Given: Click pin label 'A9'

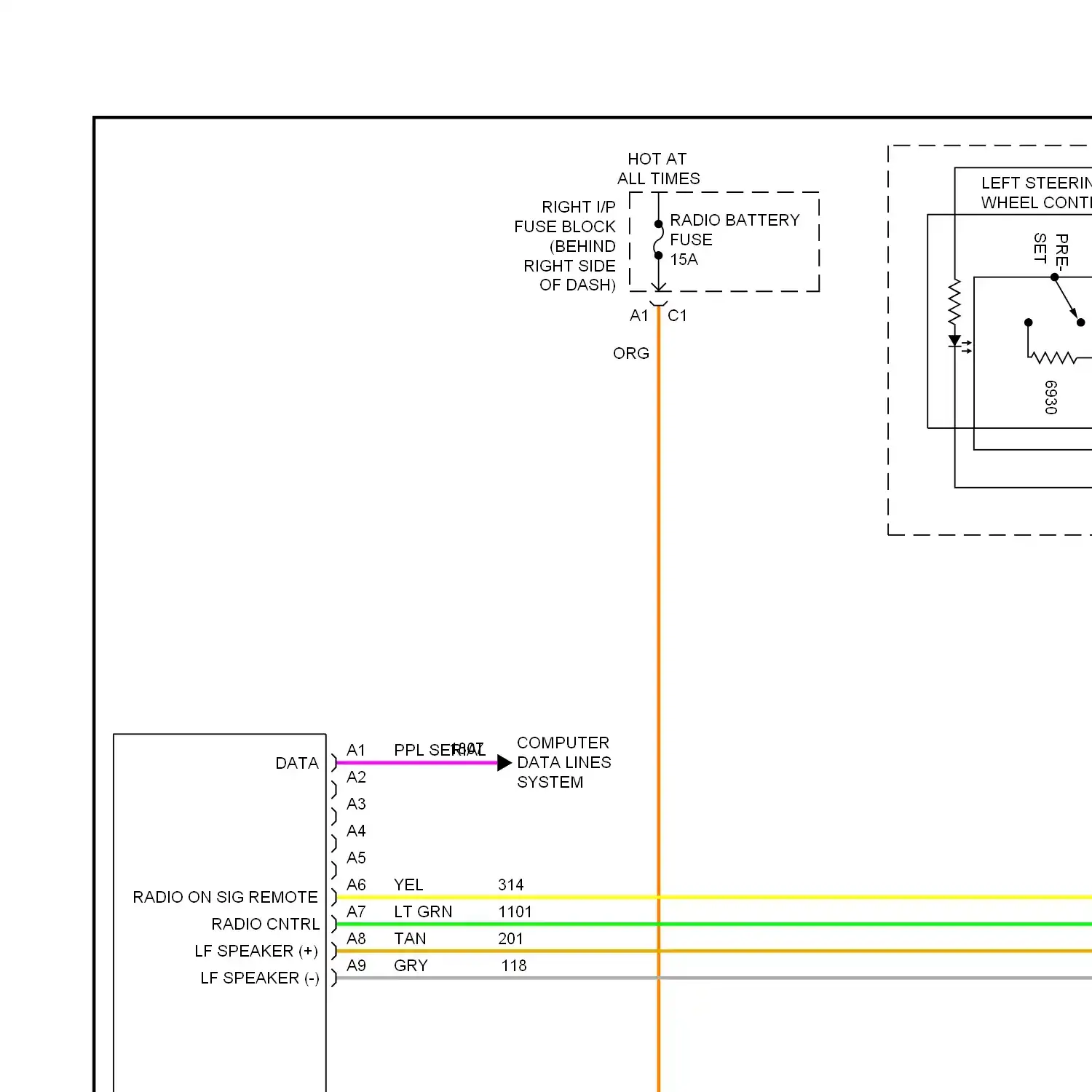Looking at the screenshot, I should tap(356, 965).
